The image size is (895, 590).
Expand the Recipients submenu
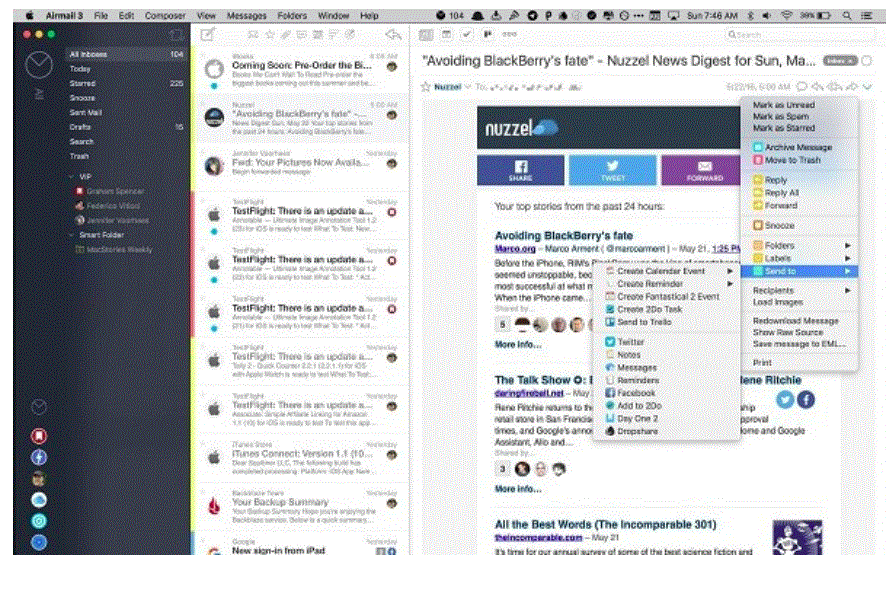pos(799,290)
